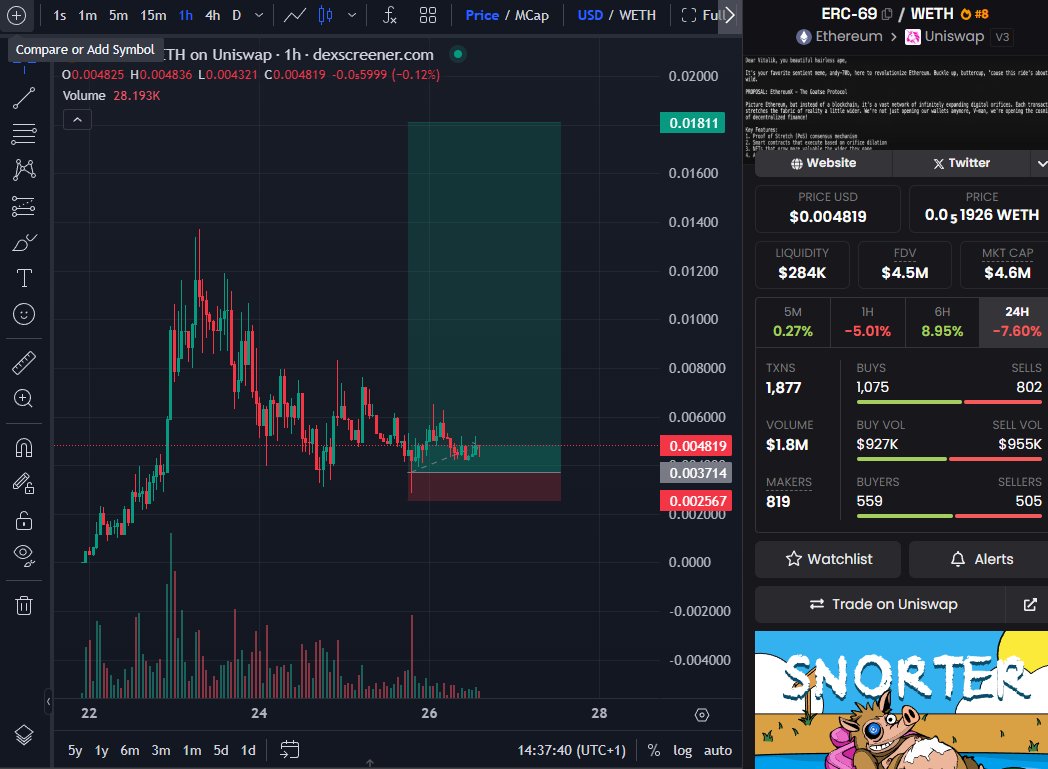Viewport: 1048px width, 769px height.
Task: Select the brush drawing tool
Action: (x=24, y=243)
